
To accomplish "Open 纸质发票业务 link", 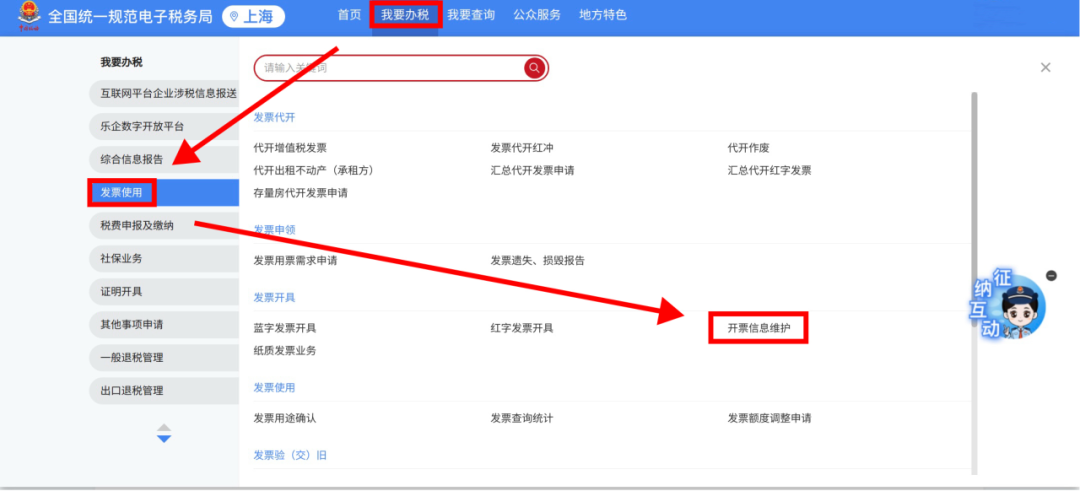I will (x=284, y=351).
